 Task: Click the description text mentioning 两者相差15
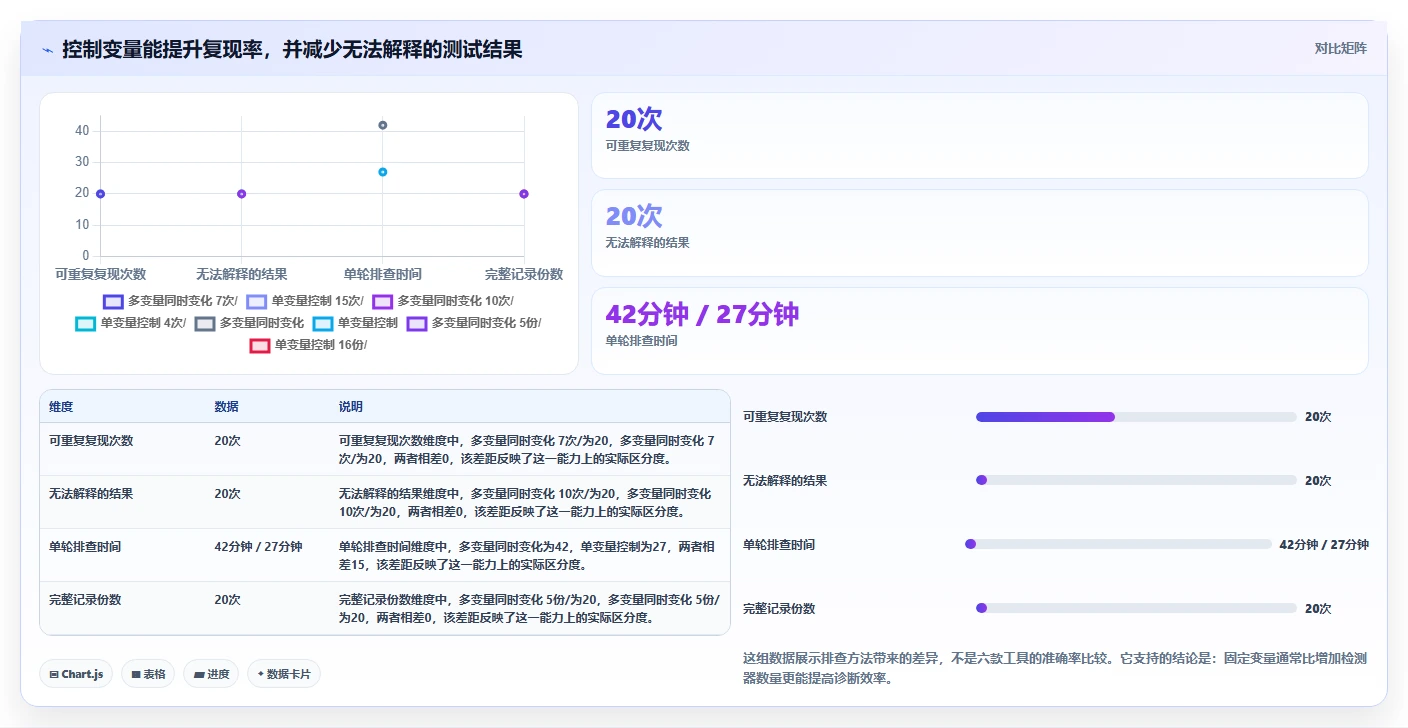click(528, 556)
